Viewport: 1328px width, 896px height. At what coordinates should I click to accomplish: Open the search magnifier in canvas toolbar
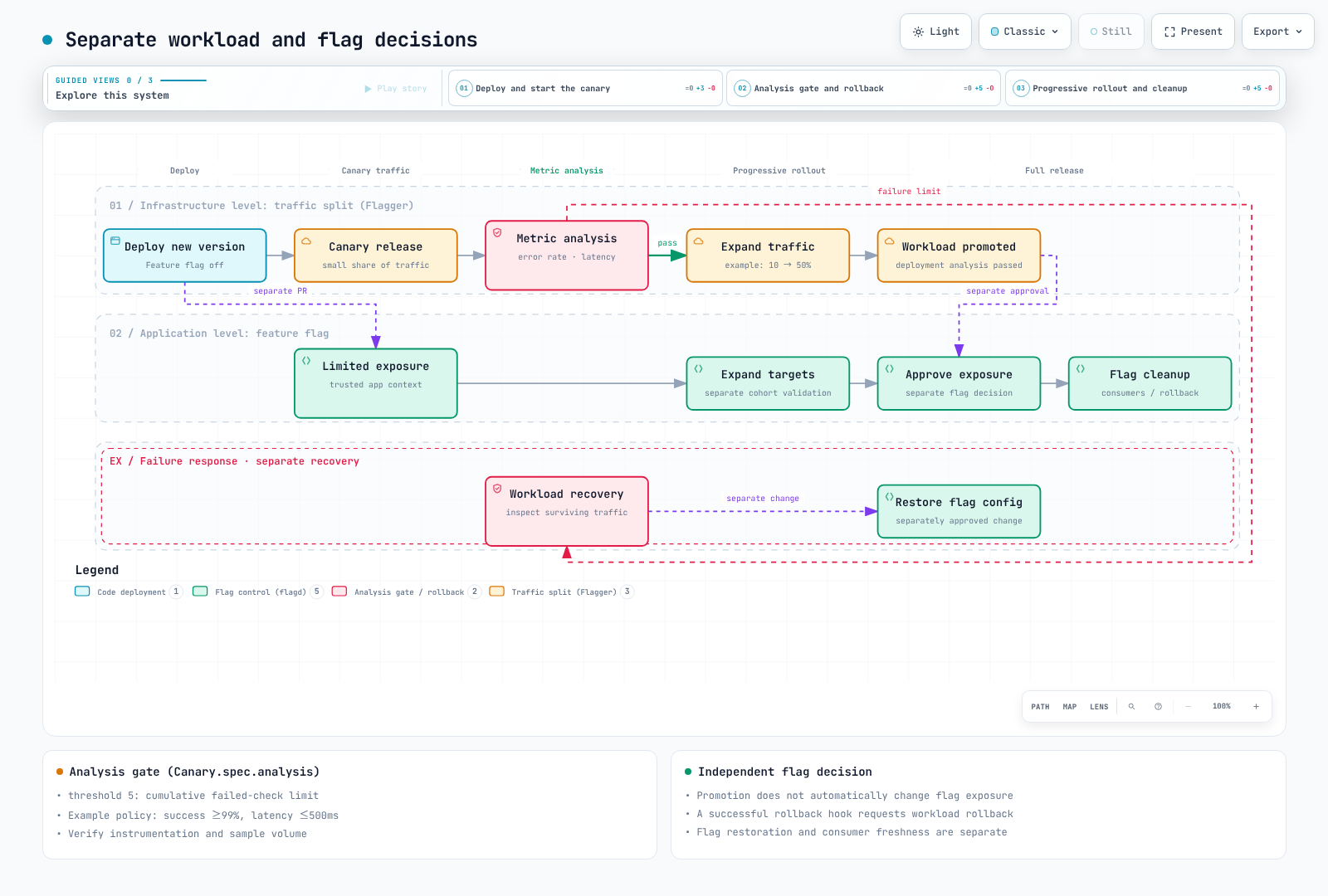click(x=1131, y=707)
